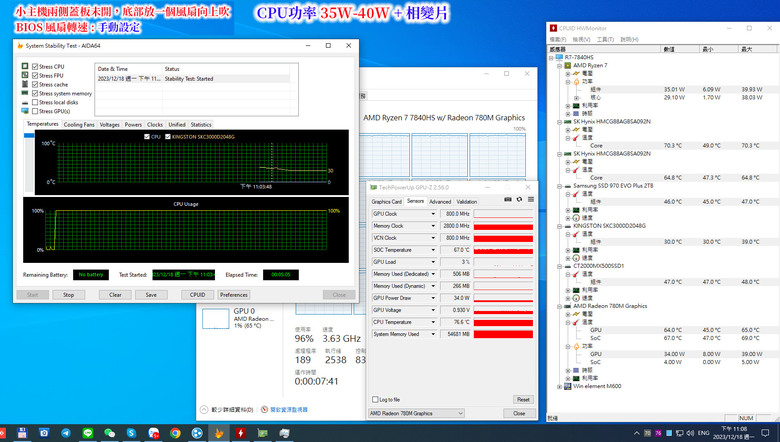Click GPU-Z refresh icon
Image resolution: width=780 pixels, height=442 pixels.
(x=519, y=199)
